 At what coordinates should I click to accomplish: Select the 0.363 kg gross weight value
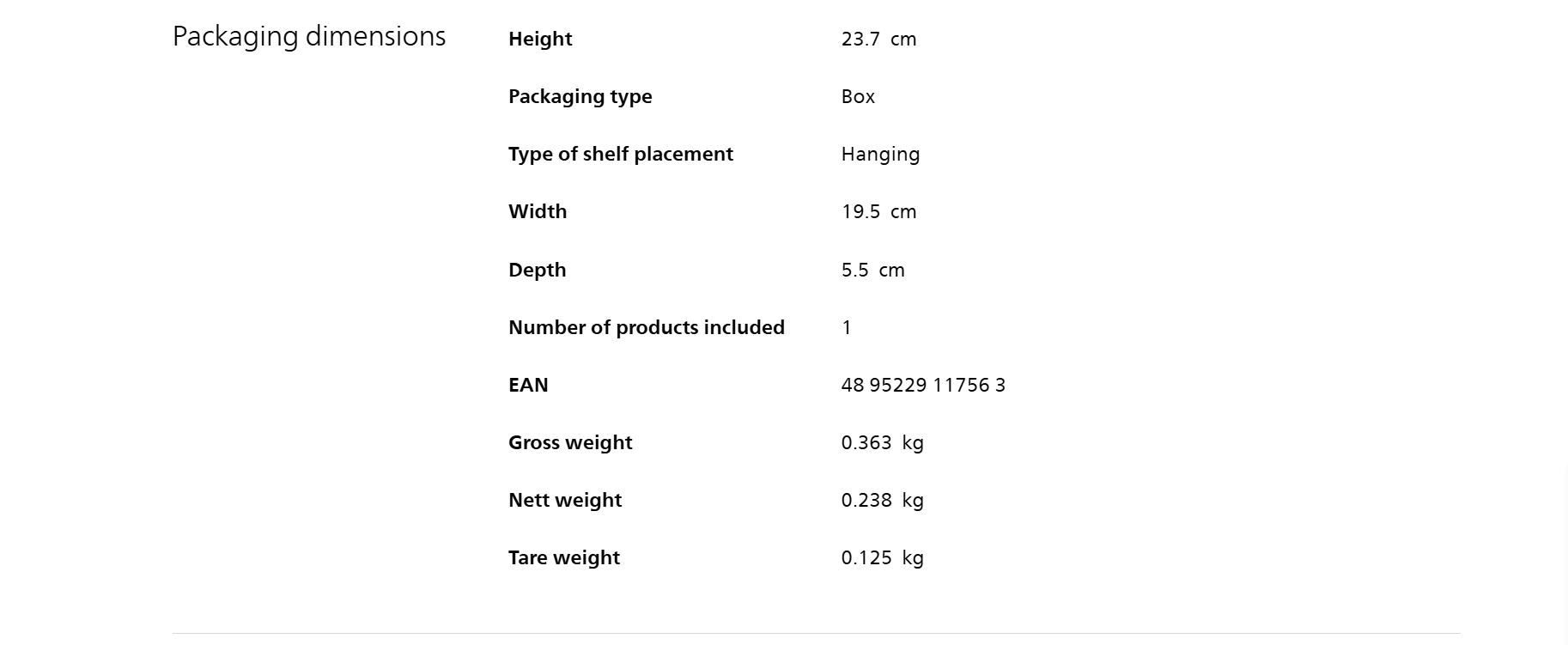(882, 443)
